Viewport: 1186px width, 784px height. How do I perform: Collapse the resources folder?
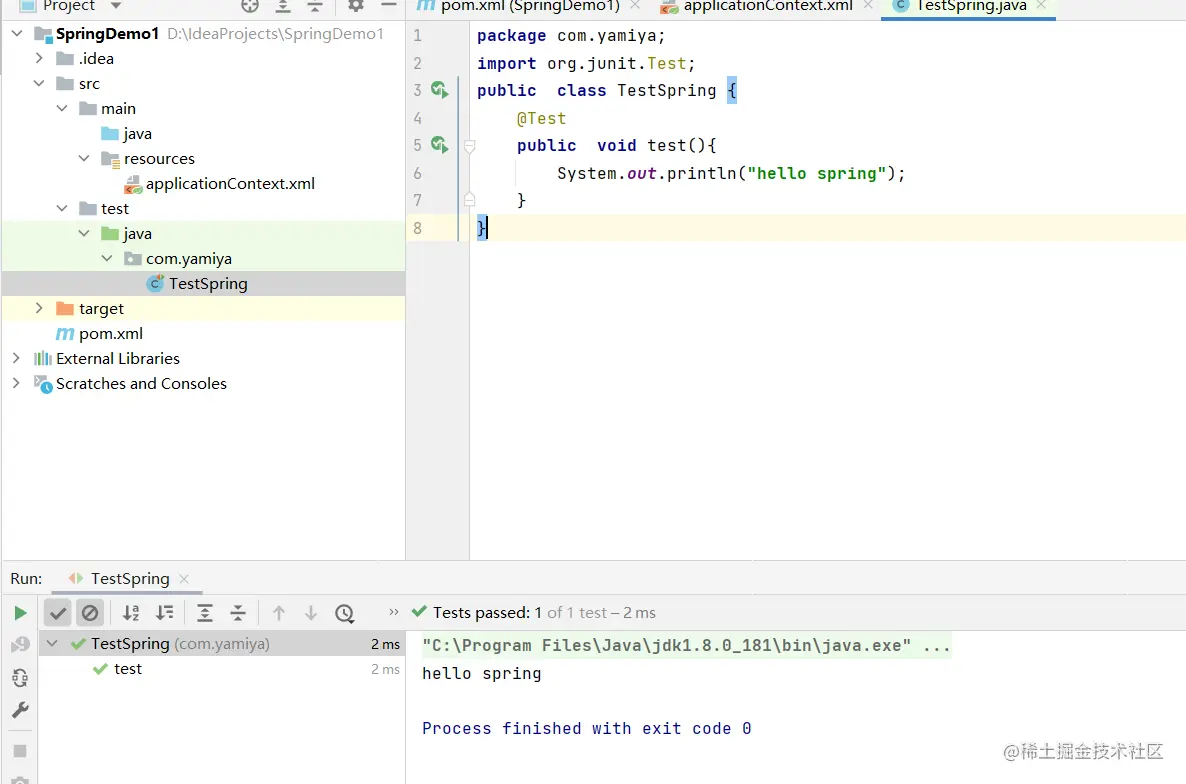tap(85, 158)
